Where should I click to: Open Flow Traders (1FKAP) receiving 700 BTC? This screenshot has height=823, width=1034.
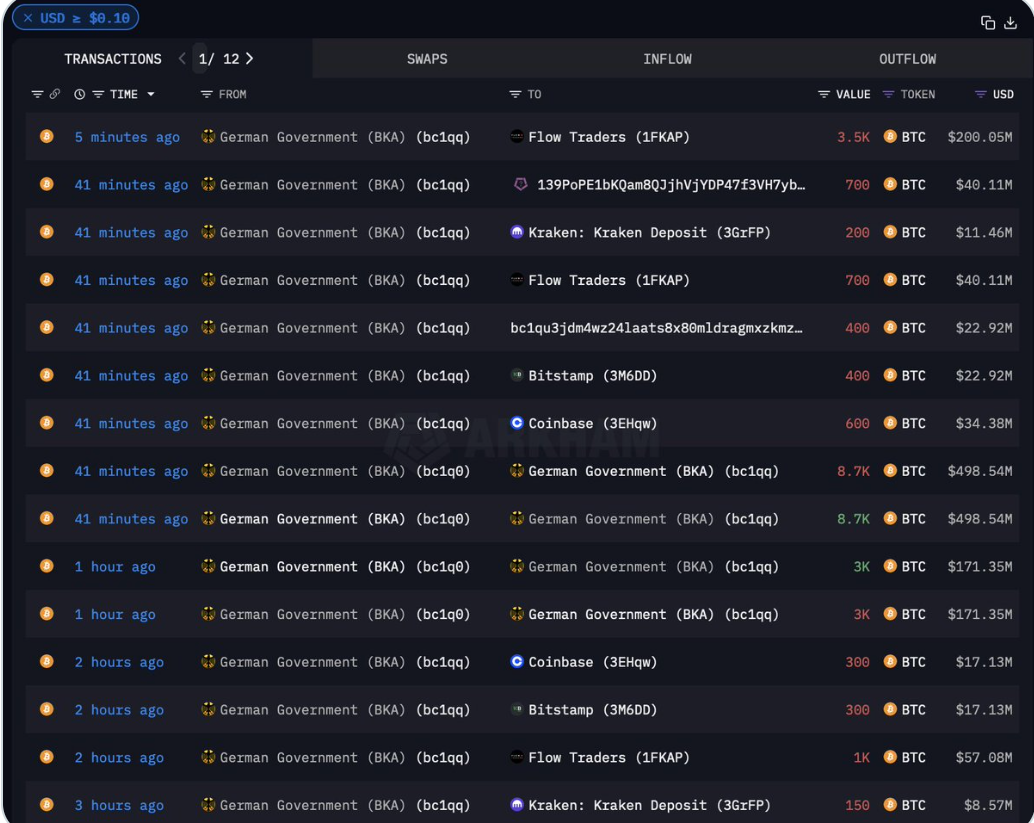pyautogui.click(x=609, y=280)
